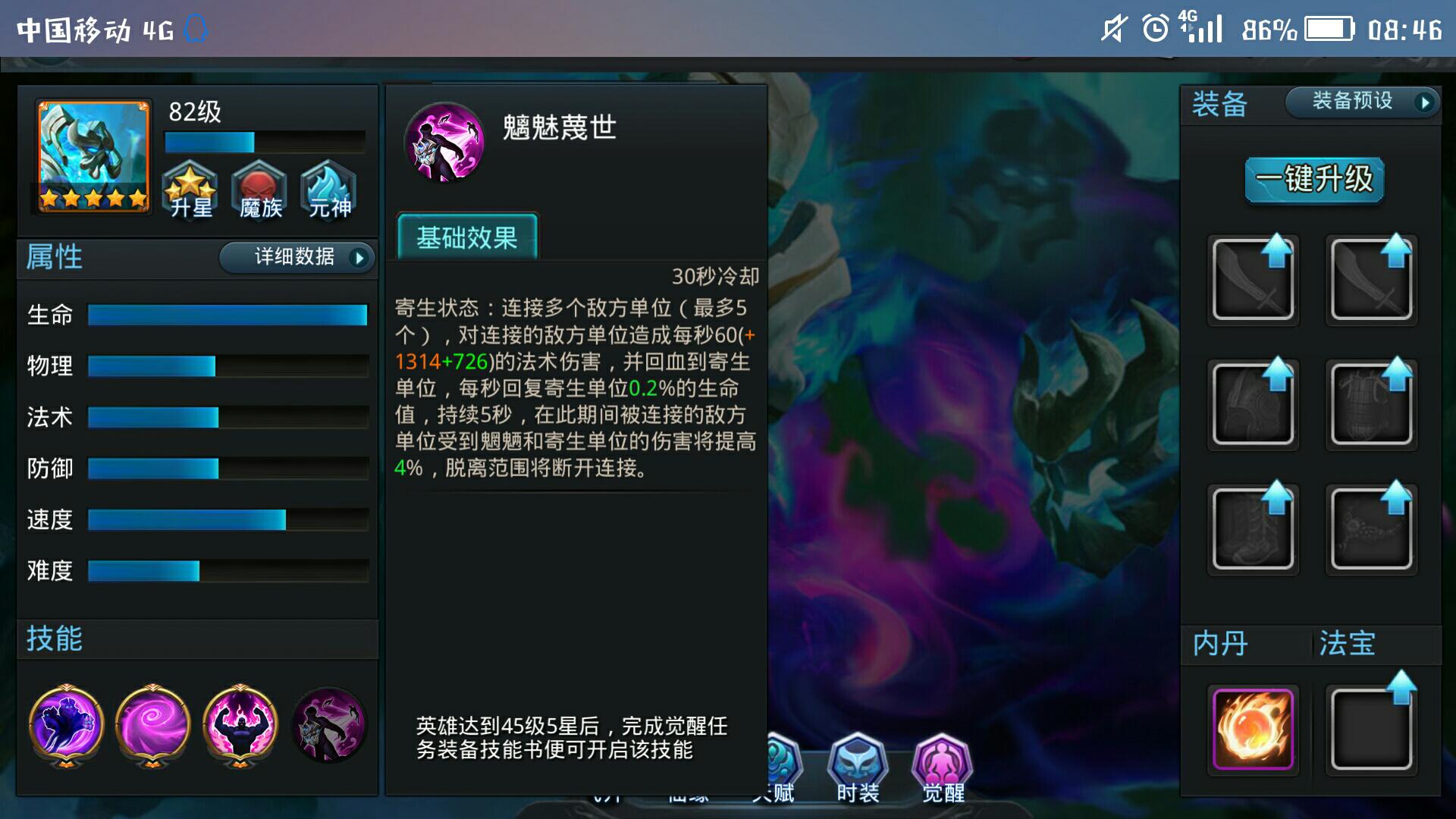1456x819 pixels.
Task: Click the hero portrait thumbnail
Action: coord(93,157)
